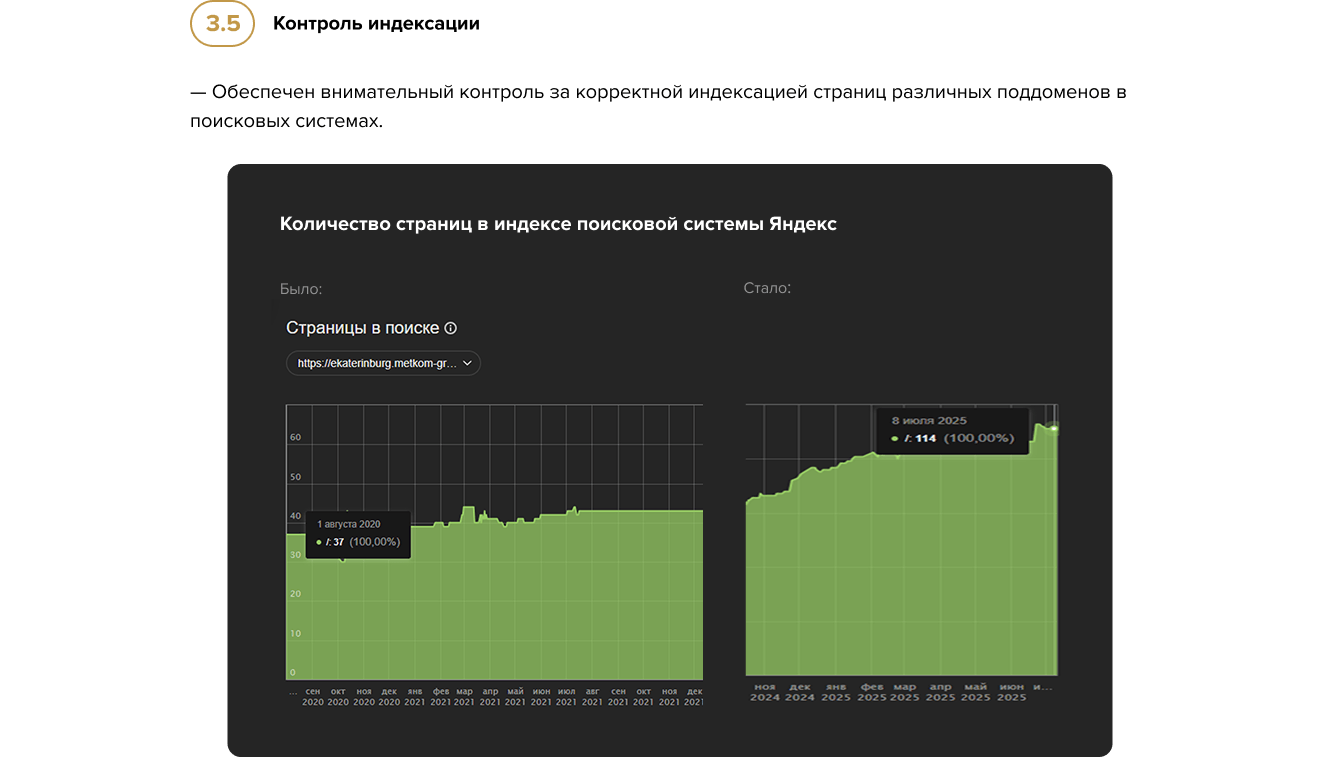Select the "1 августа 2020" tooltip box
This screenshot has width=1340, height=757.
358,533
